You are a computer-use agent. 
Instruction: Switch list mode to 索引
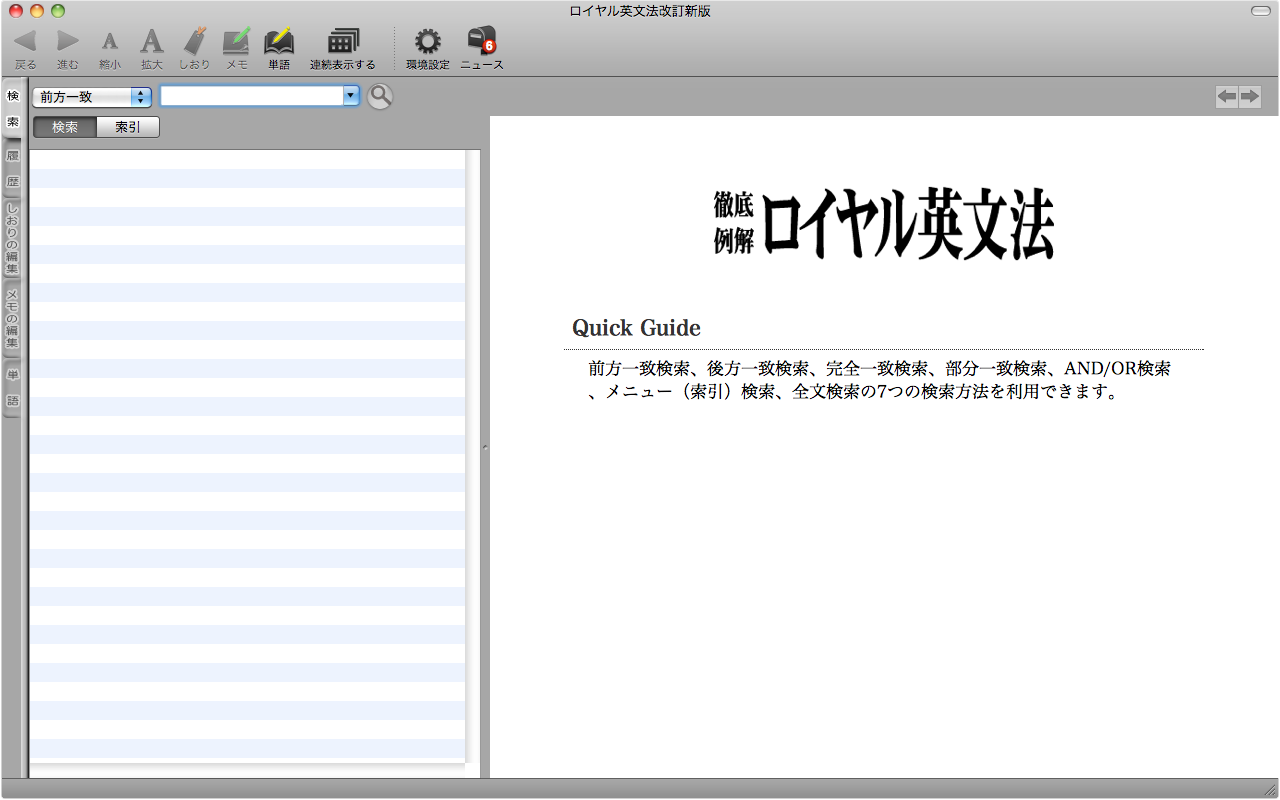(x=128, y=127)
